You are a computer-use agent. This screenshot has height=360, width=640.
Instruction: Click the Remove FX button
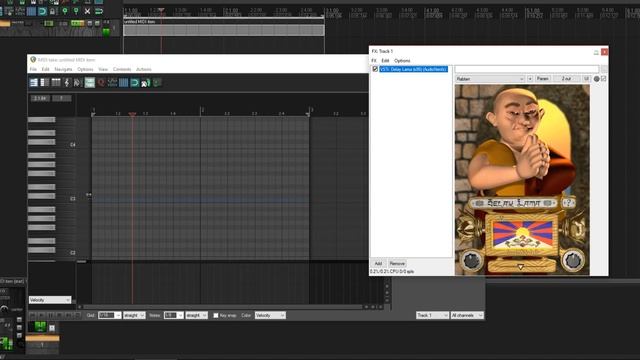(397, 263)
